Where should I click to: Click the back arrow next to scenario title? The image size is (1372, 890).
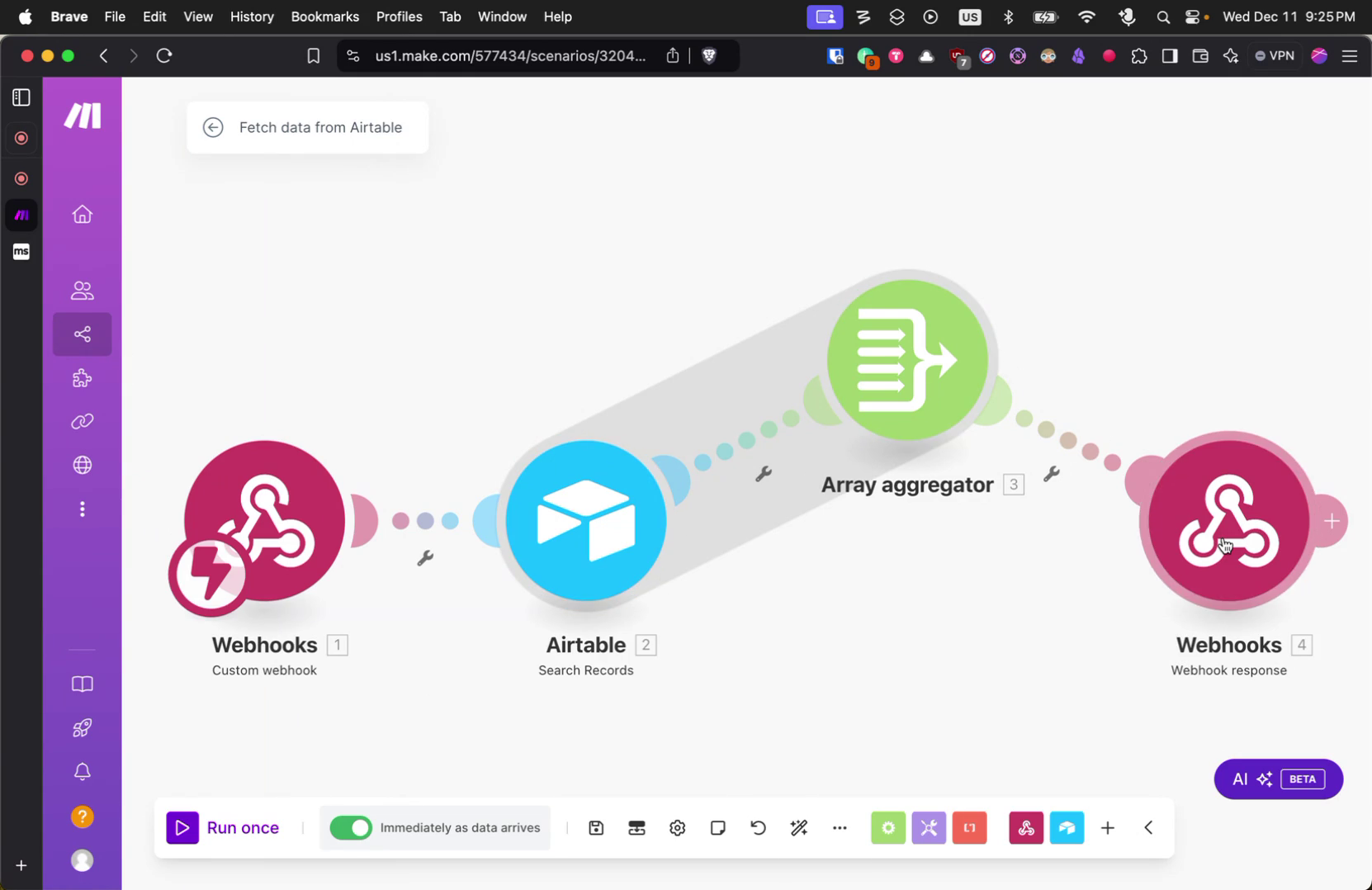213,127
